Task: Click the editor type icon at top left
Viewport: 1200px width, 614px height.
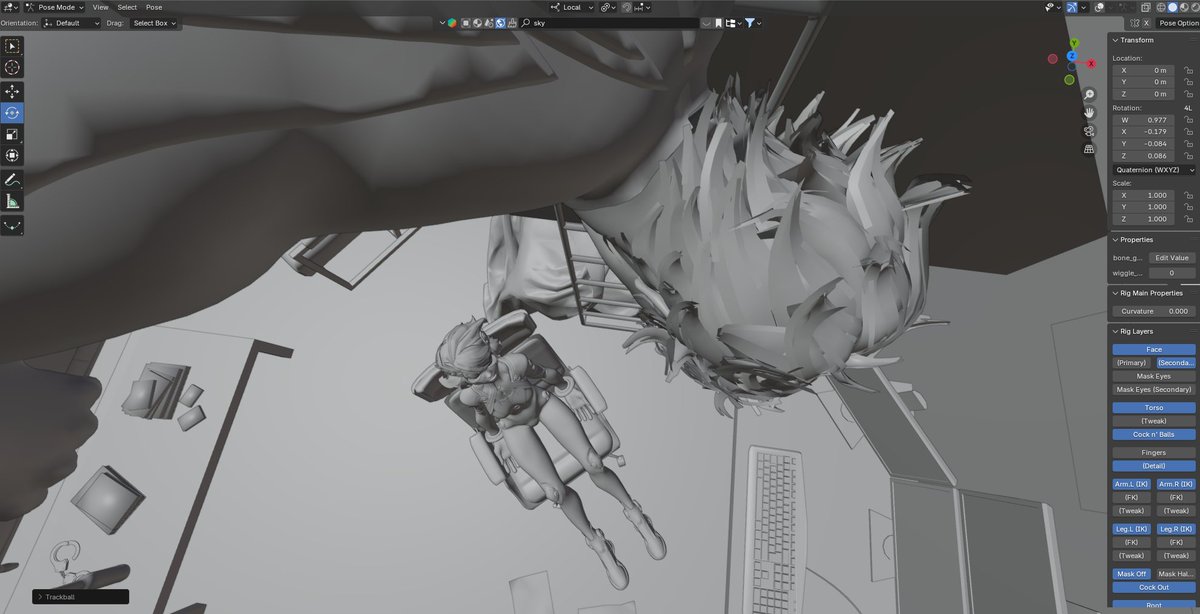Action: [x=10, y=7]
